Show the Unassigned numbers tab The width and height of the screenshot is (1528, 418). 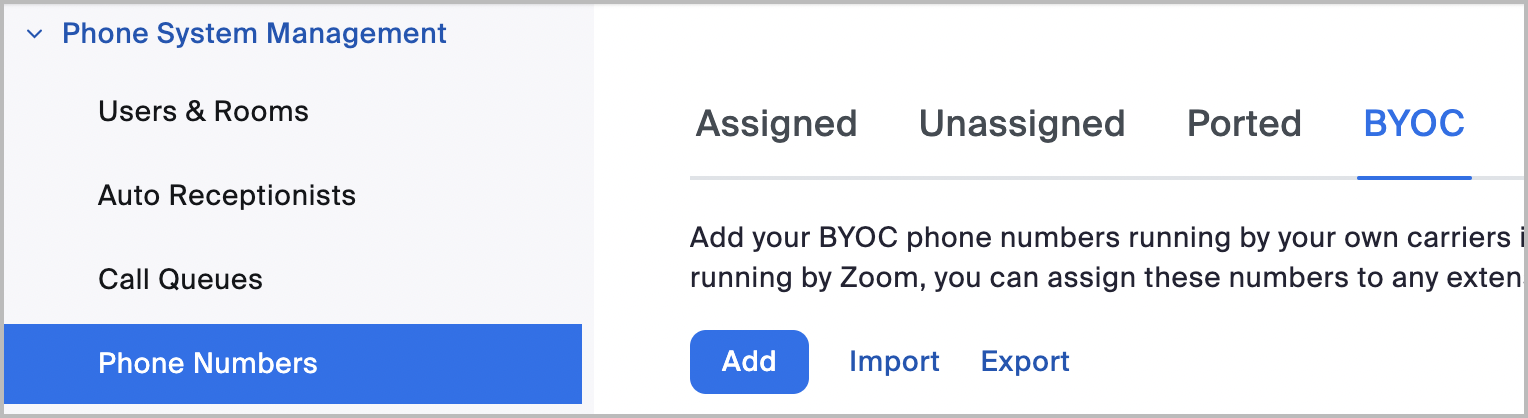1022,124
